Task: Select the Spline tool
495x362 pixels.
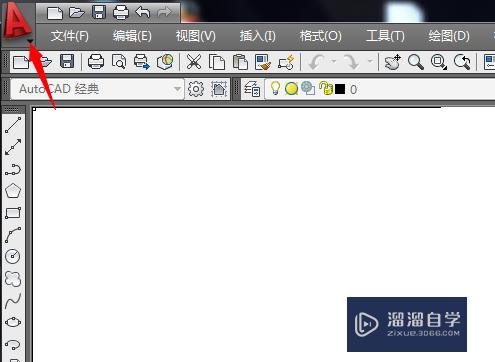Action: coord(13,301)
